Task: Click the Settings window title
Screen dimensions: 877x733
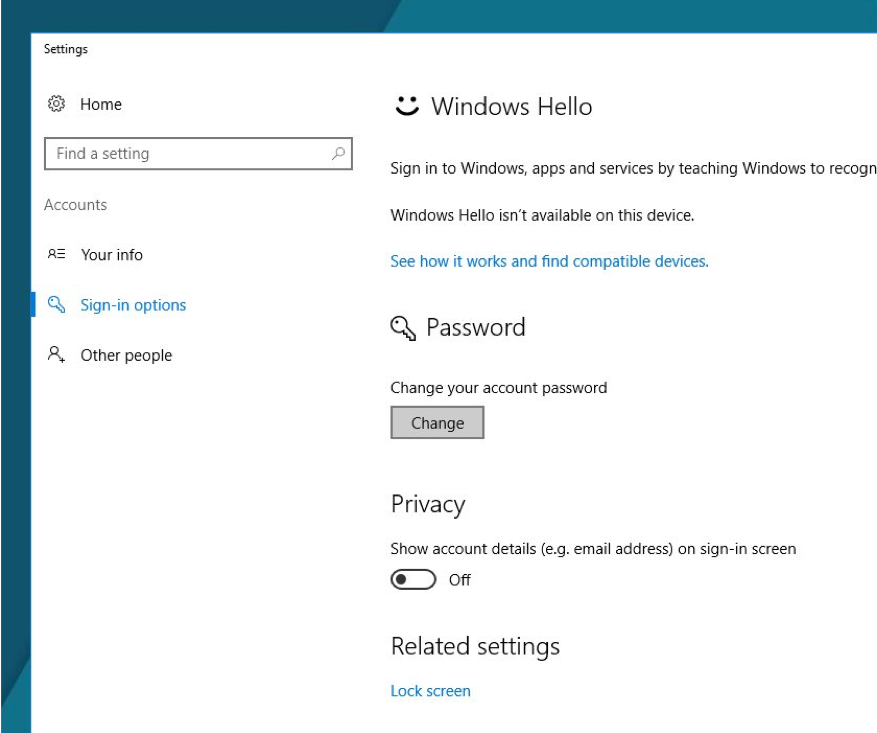Action: (65, 49)
